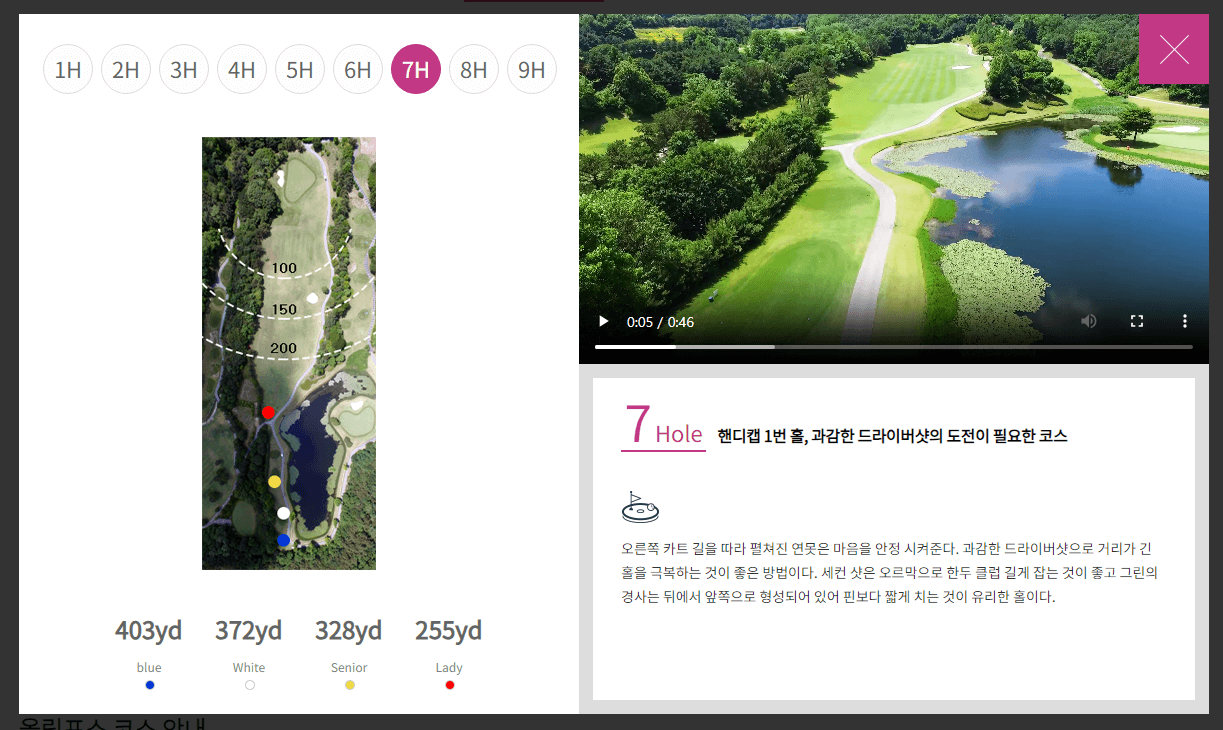
Task: Play the hole 7 flyover video
Action: 603,321
